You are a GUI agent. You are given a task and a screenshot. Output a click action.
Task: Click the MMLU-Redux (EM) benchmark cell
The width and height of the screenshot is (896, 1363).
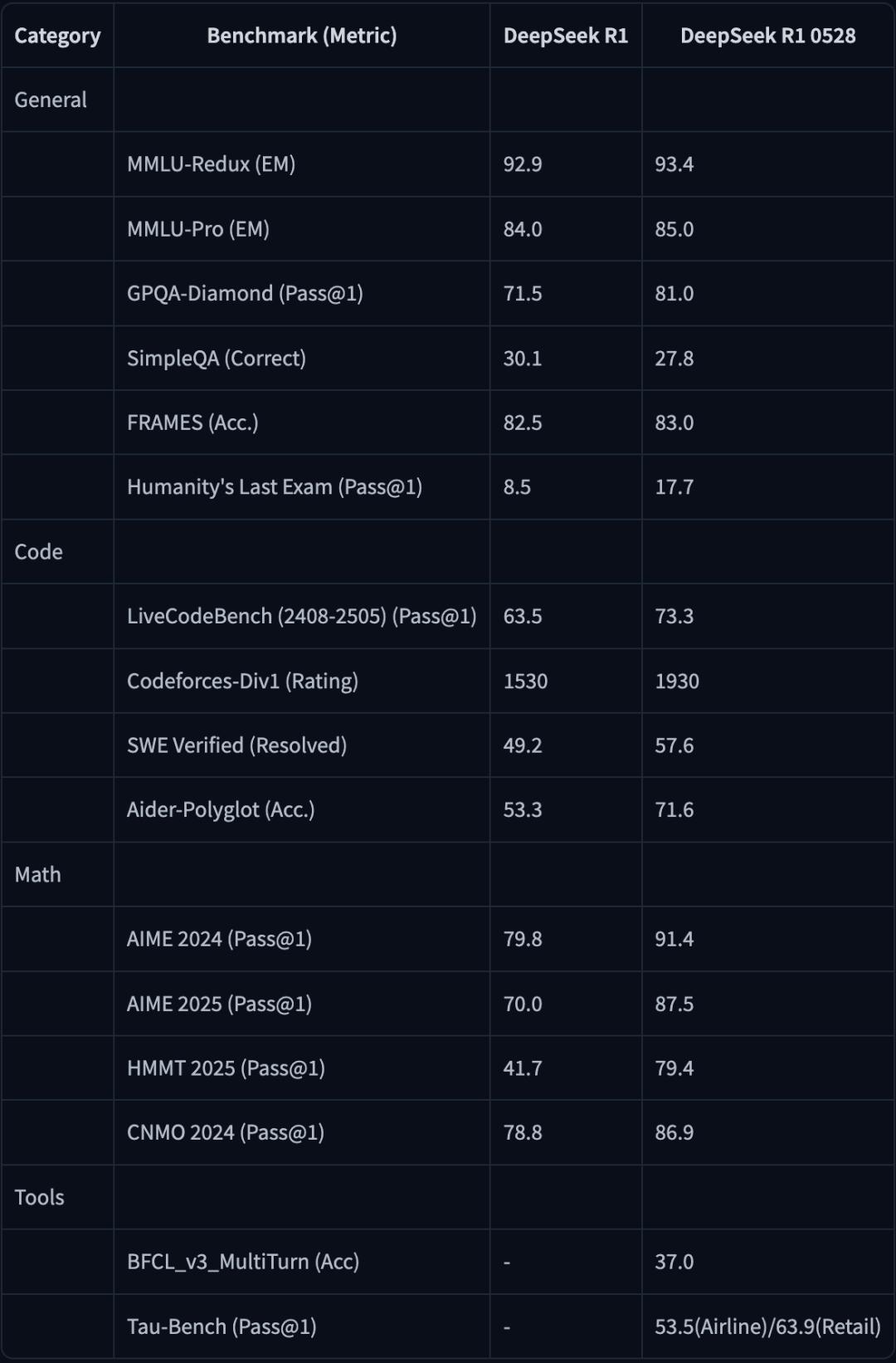[x=212, y=164]
